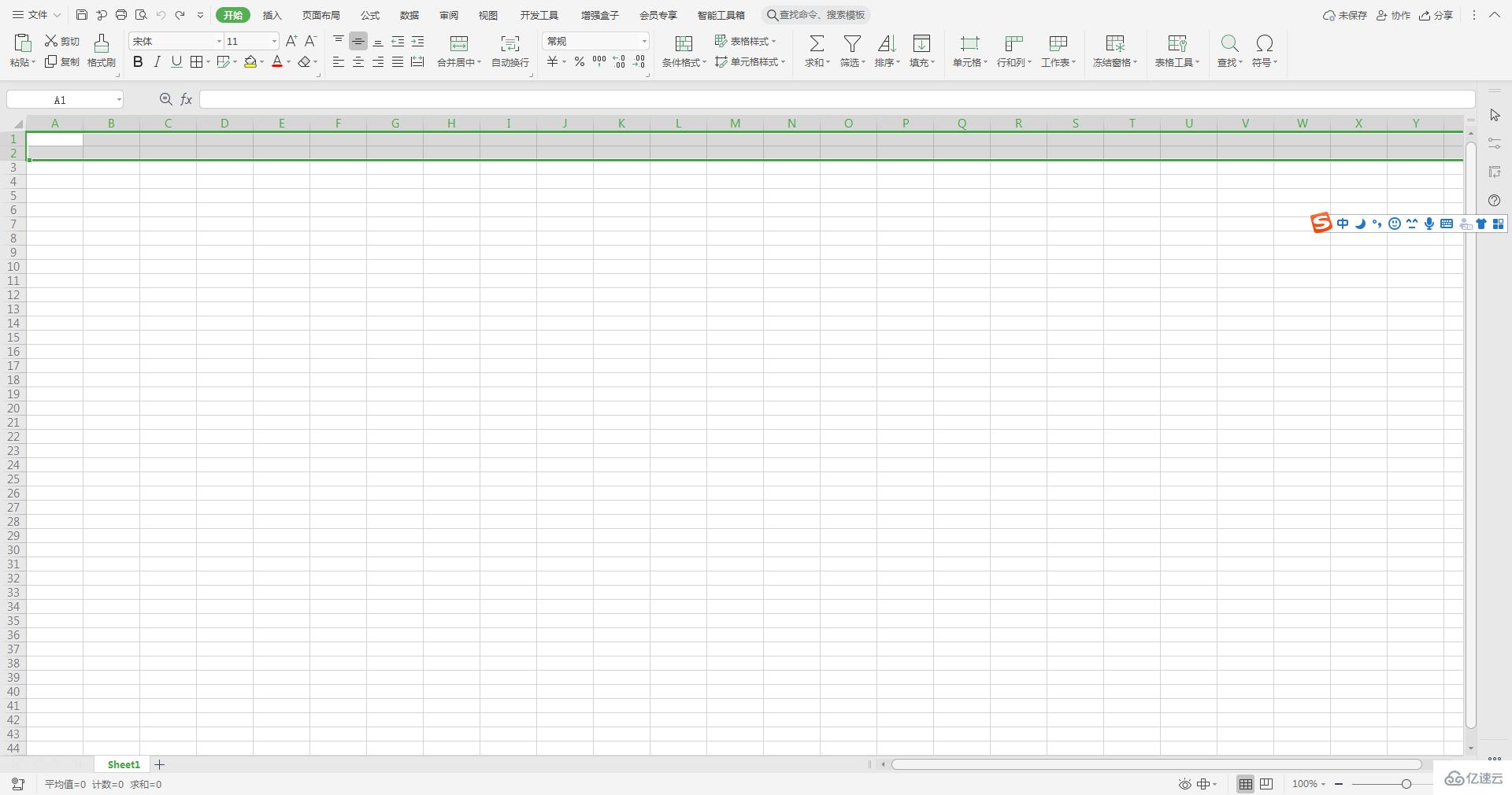1512x795 pixels.
Task: Switch to the 插入 (Insert) tab
Action: (x=272, y=15)
